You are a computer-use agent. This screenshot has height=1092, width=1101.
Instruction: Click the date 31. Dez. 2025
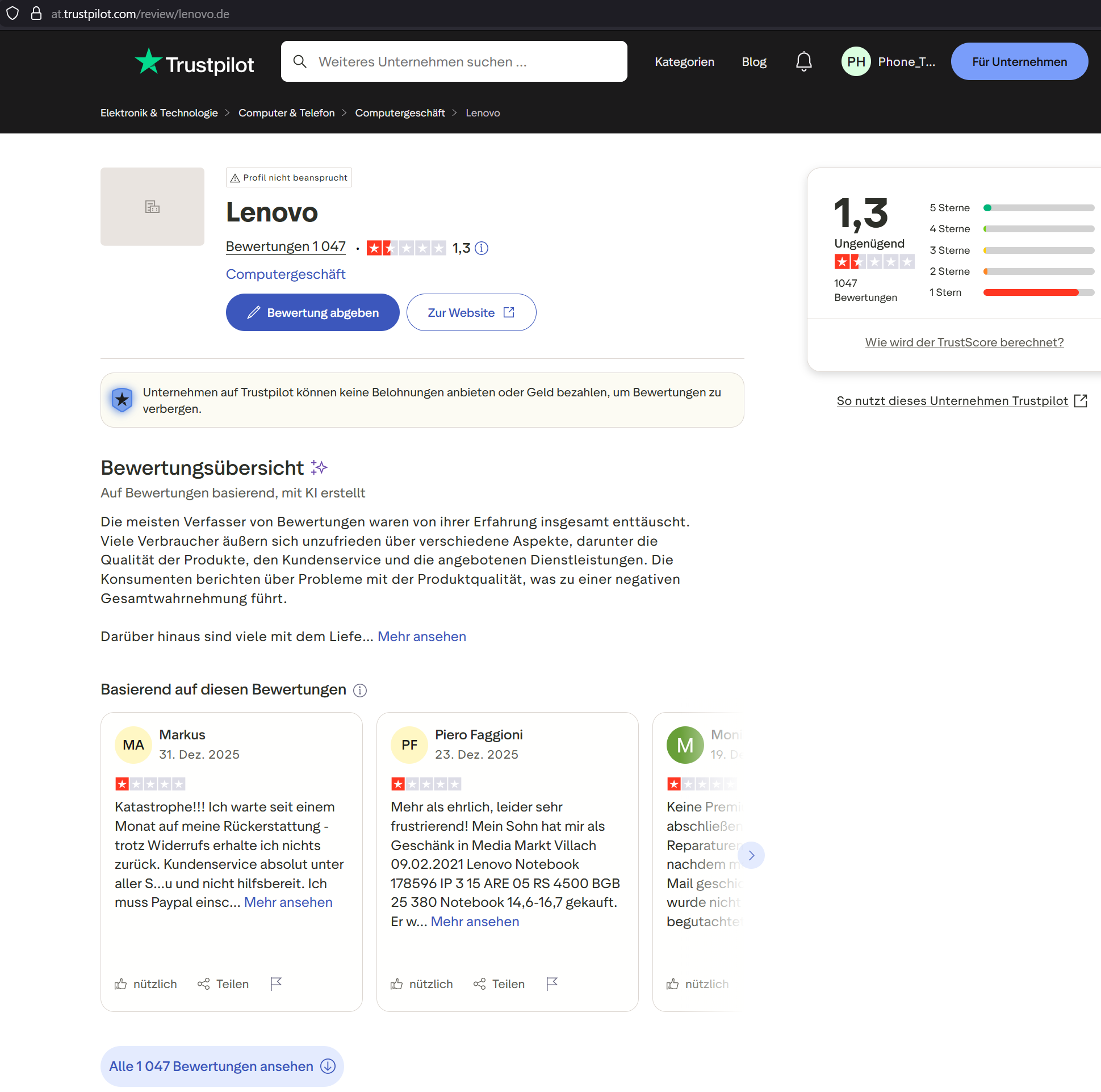pyautogui.click(x=199, y=754)
